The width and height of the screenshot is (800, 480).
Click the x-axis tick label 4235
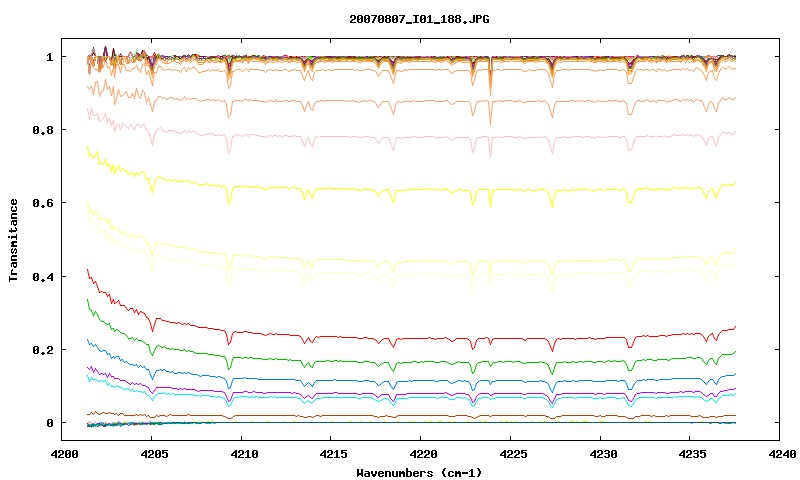point(690,454)
